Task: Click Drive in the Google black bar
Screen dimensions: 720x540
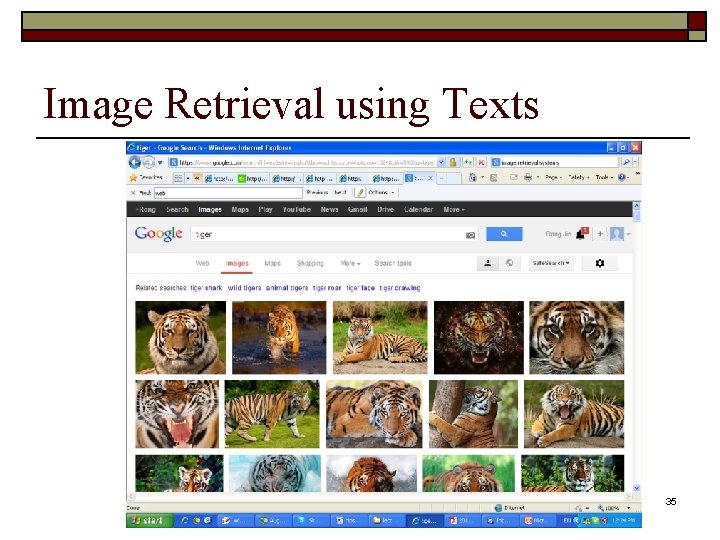Action: [385, 209]
